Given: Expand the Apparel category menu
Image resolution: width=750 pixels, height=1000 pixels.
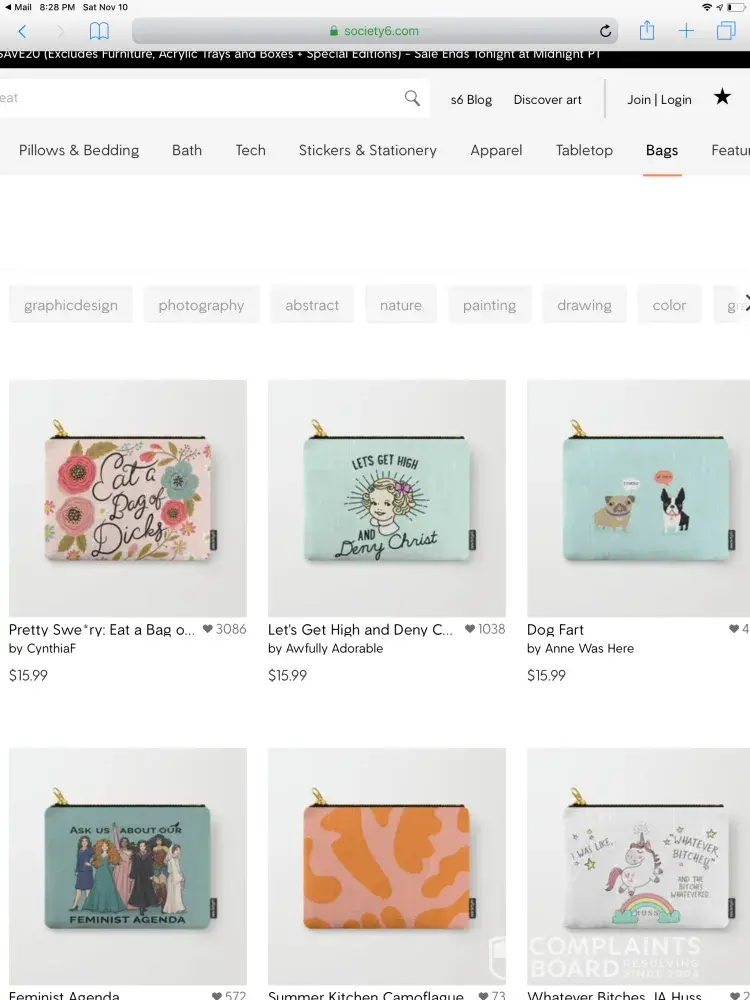Looking at the screenshot, I should 496,150.
